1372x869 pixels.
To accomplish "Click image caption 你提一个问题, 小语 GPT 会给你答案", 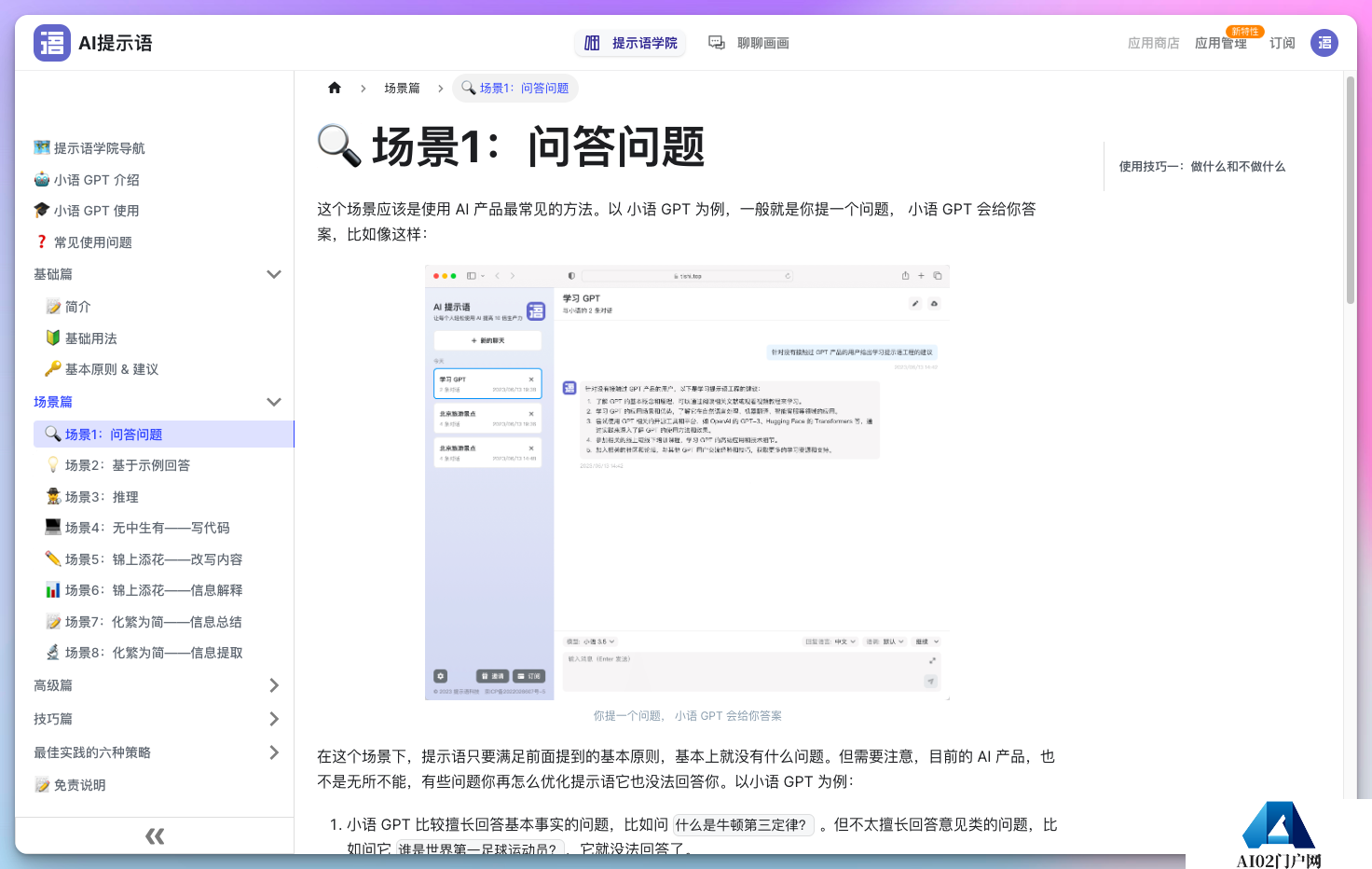I will [687, 716].
